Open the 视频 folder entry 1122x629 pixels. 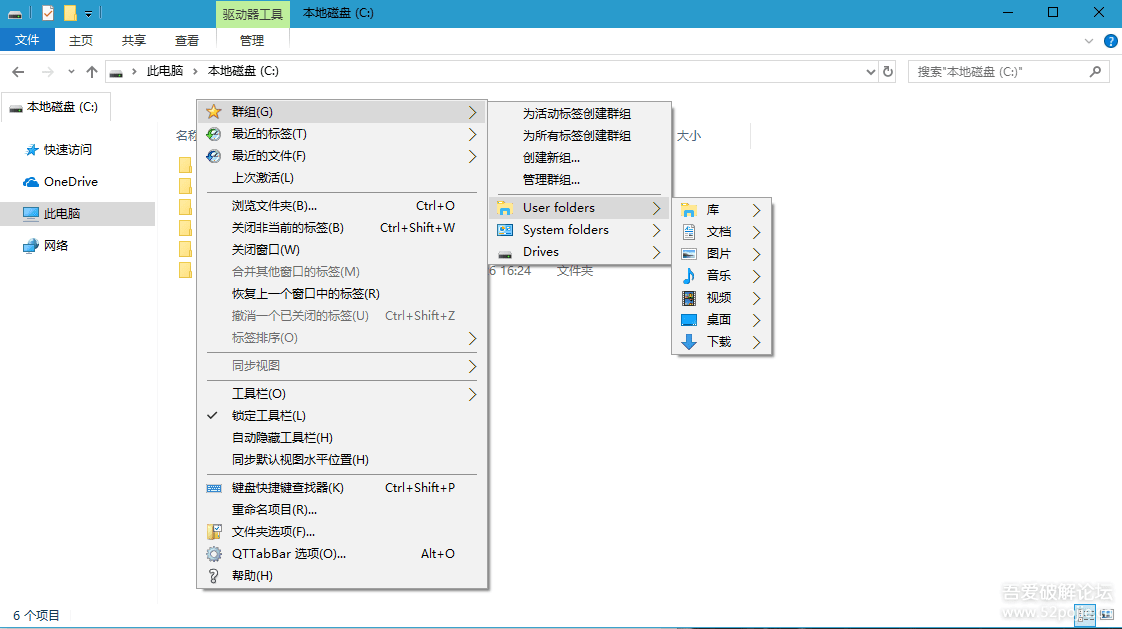[722, 298]
